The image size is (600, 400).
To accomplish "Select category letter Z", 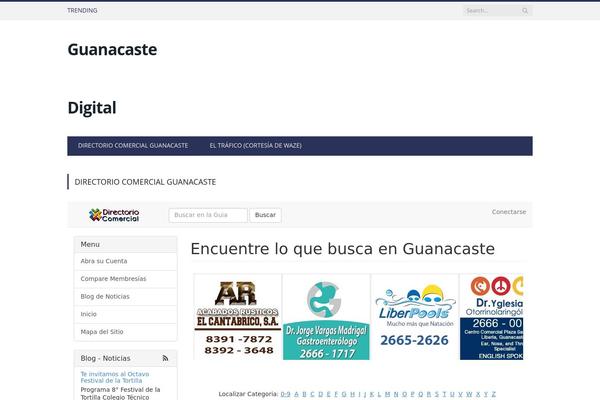I will click(494, 394).
